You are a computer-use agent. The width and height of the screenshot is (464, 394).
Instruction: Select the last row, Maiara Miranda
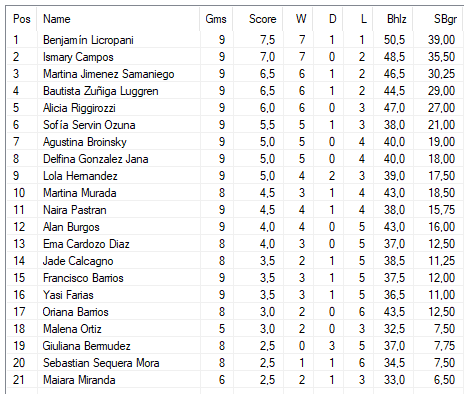[x=235, y=380]
